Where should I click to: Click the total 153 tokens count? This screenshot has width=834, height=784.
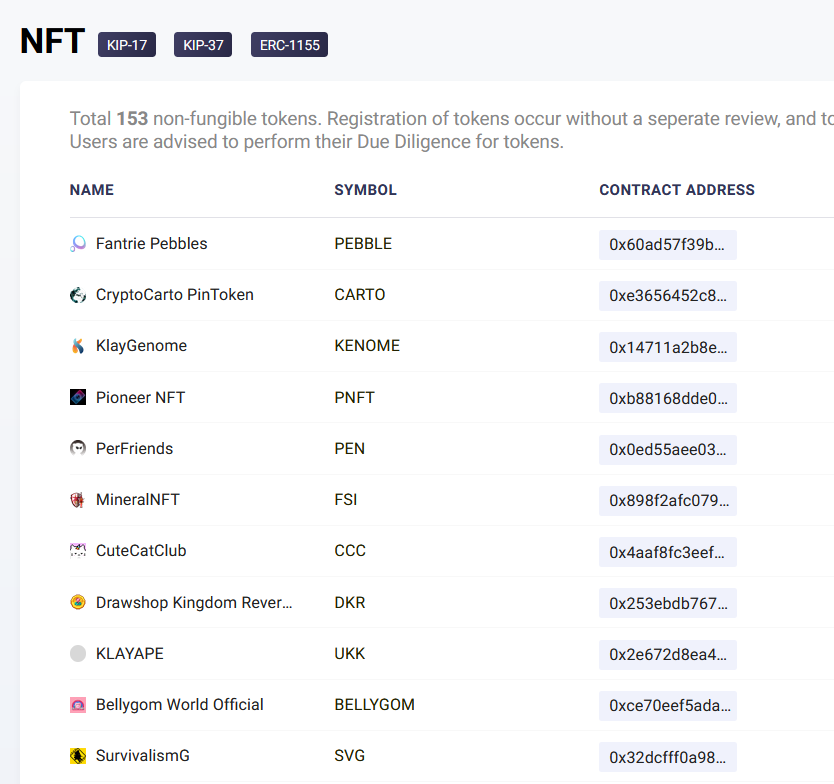[132, 119]
